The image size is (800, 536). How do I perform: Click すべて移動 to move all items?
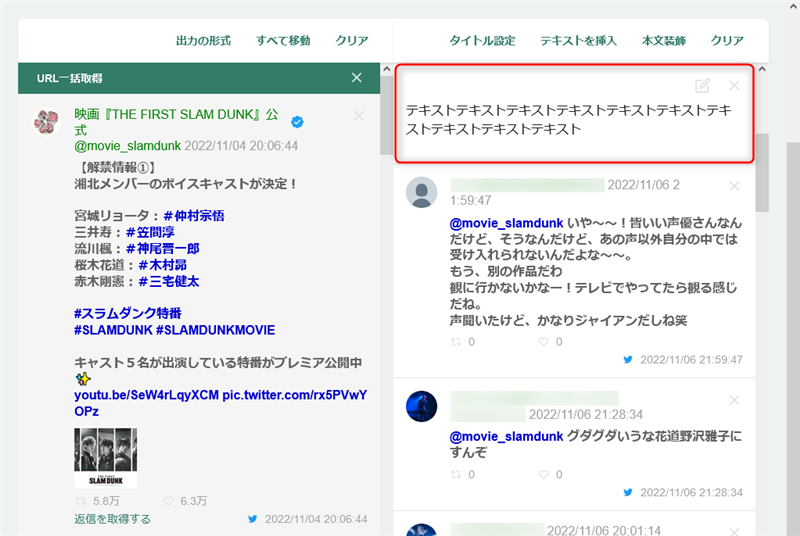click(x=283, y=40)
